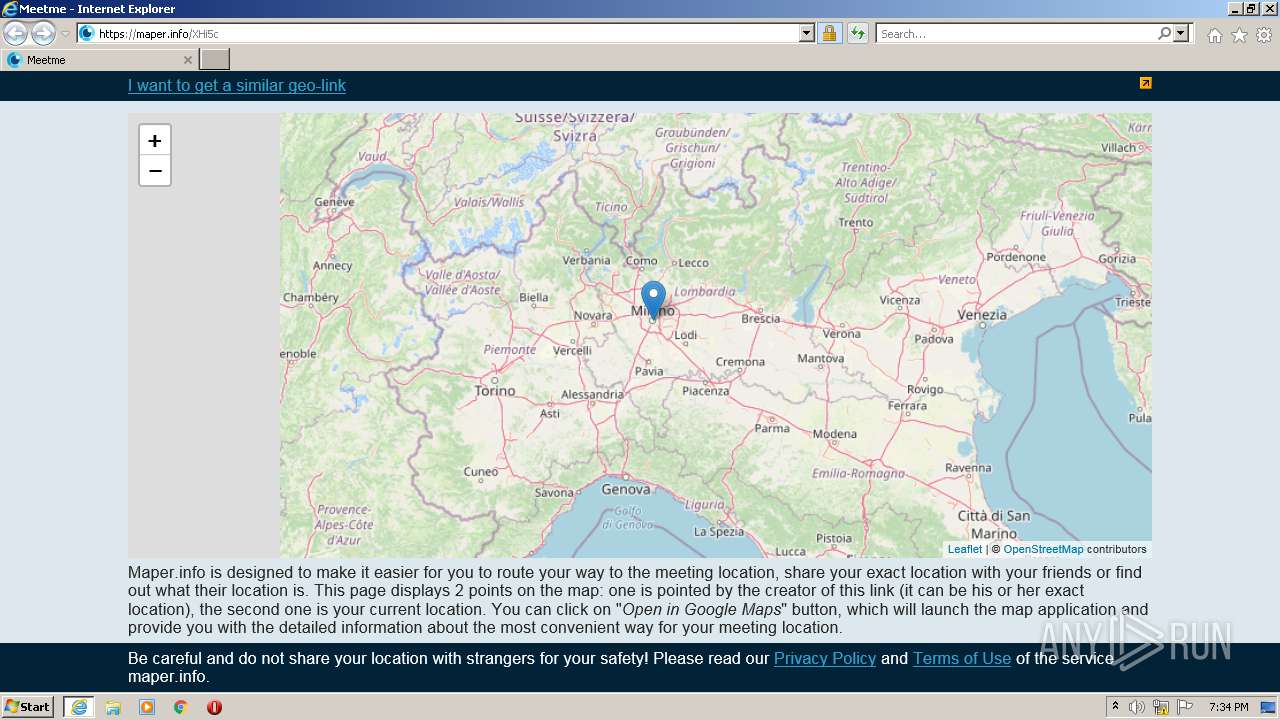The image size is (1280, 720).
Task: Click the Torino label on the map
Action: coord(495,391)
